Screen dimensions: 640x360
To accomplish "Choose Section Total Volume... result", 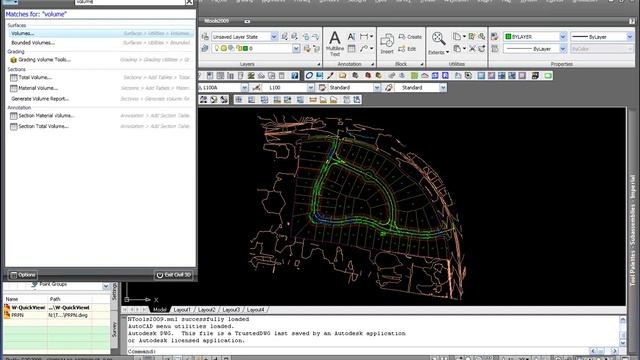I will (100, 127).
